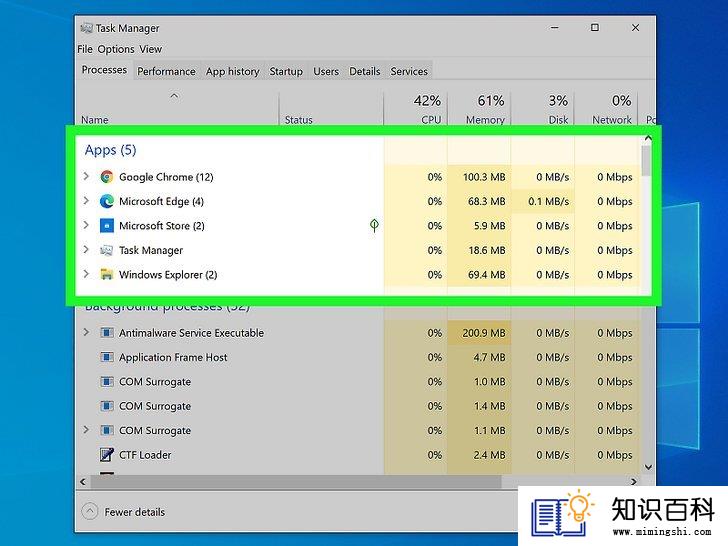Click the horizontal scrollbar right arrow
Viewport: 728px width, 546px height.
[634, 481]
